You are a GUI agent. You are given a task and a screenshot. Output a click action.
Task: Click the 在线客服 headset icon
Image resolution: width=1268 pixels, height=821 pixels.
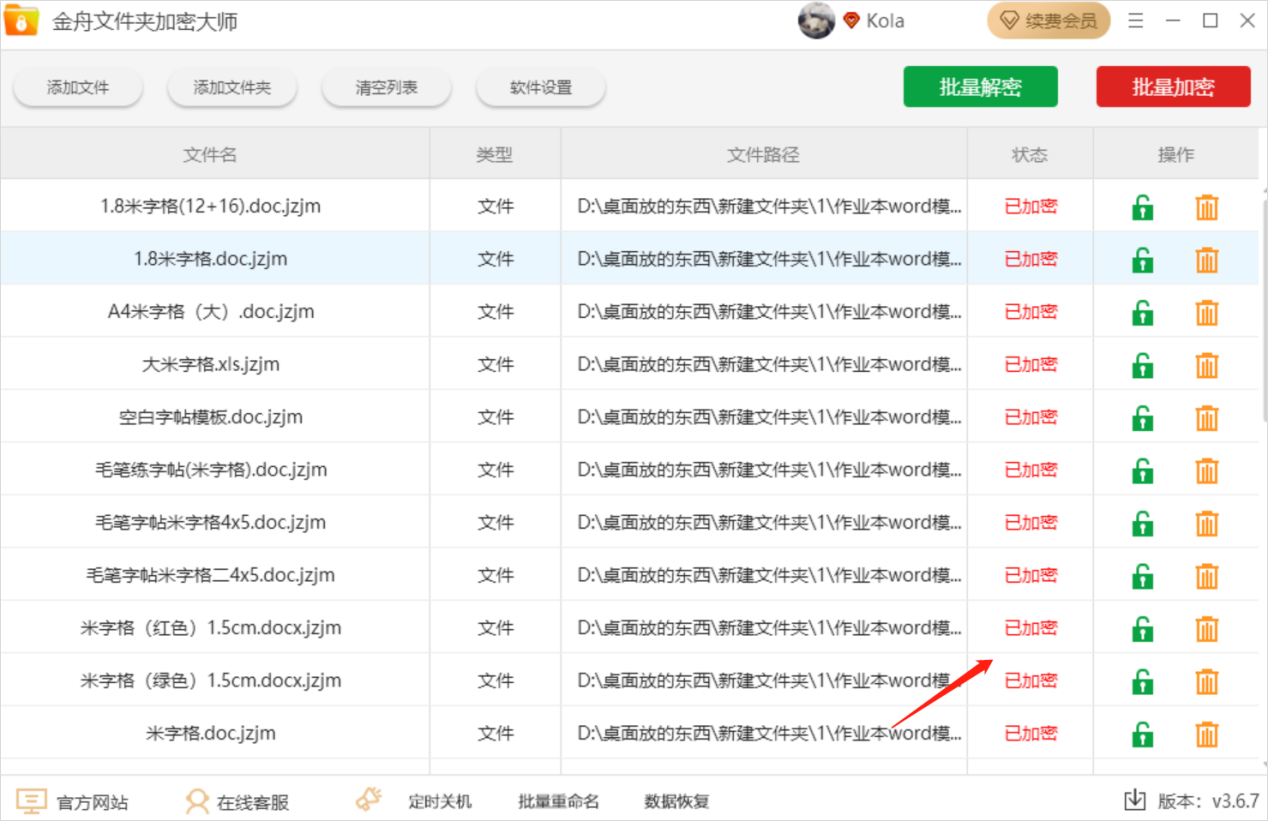(195, 800)
